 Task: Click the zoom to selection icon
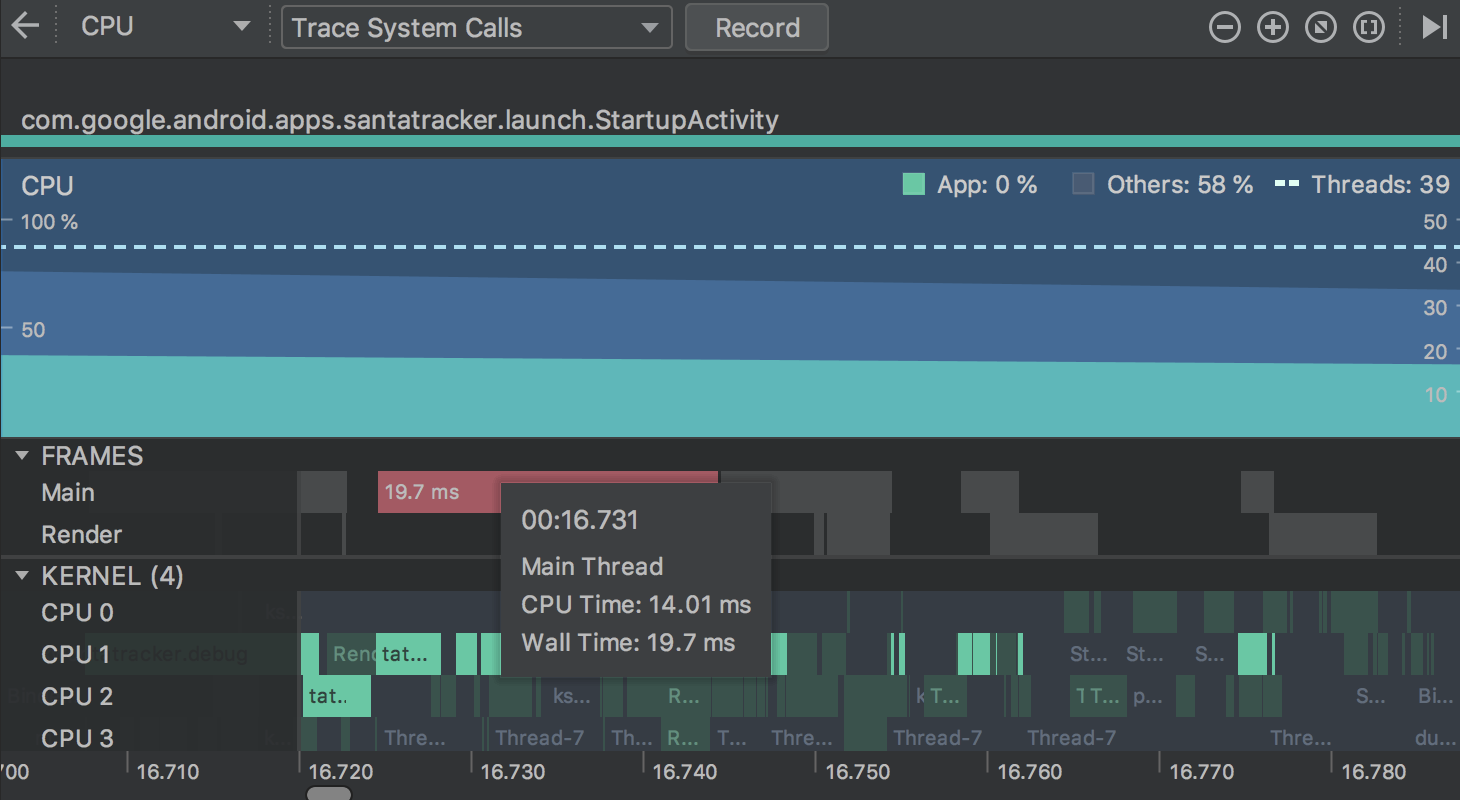[x=1368, y=28]
